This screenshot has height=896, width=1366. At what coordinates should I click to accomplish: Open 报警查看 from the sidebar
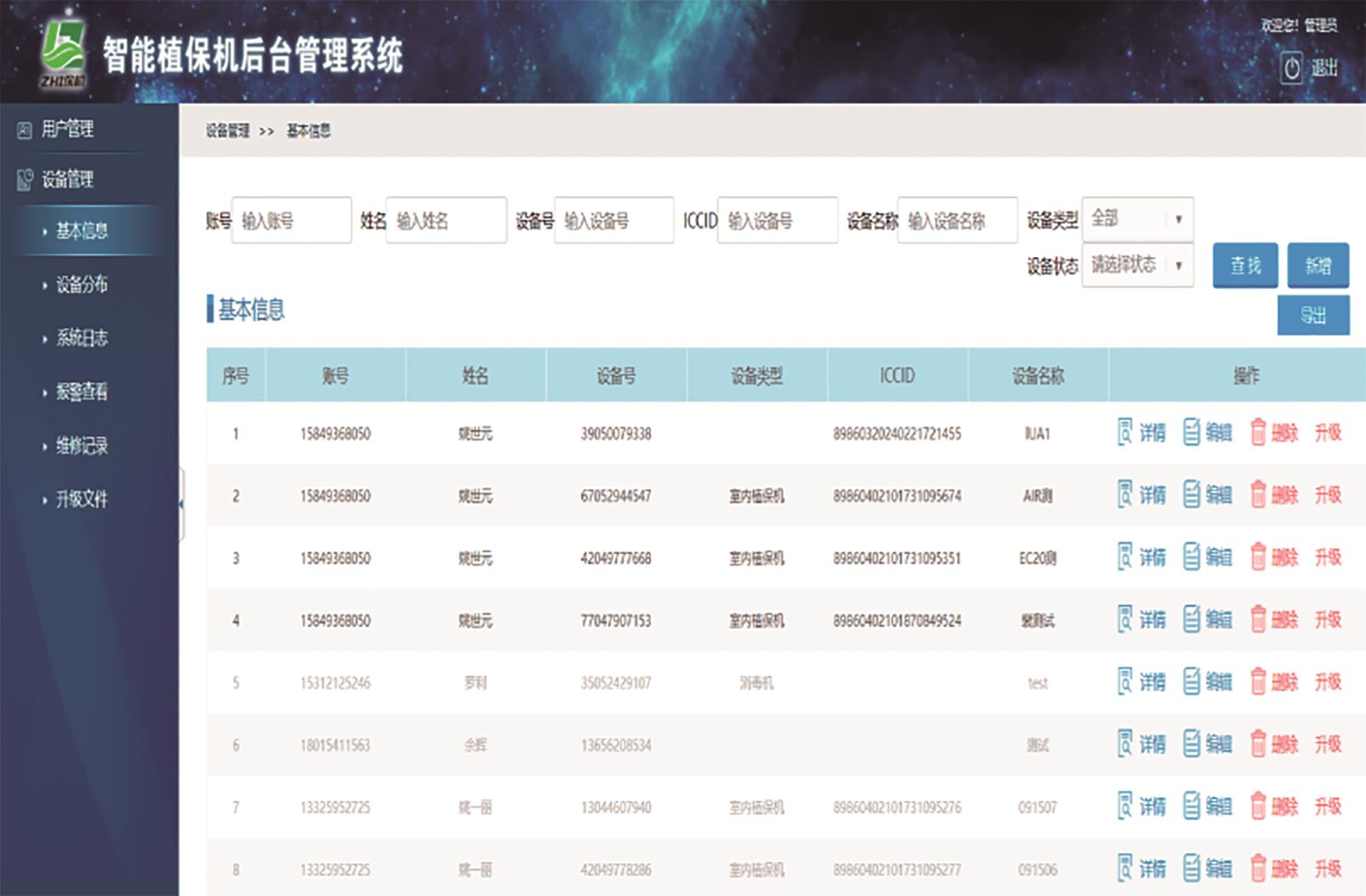click(81, 392)
